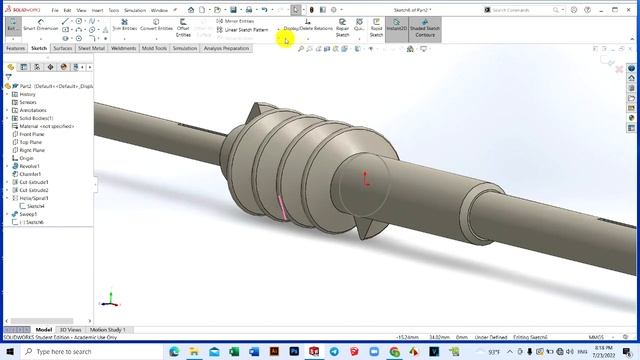Click the Trim Entities tool
The image size is (640, 360).
coord(124,25)
